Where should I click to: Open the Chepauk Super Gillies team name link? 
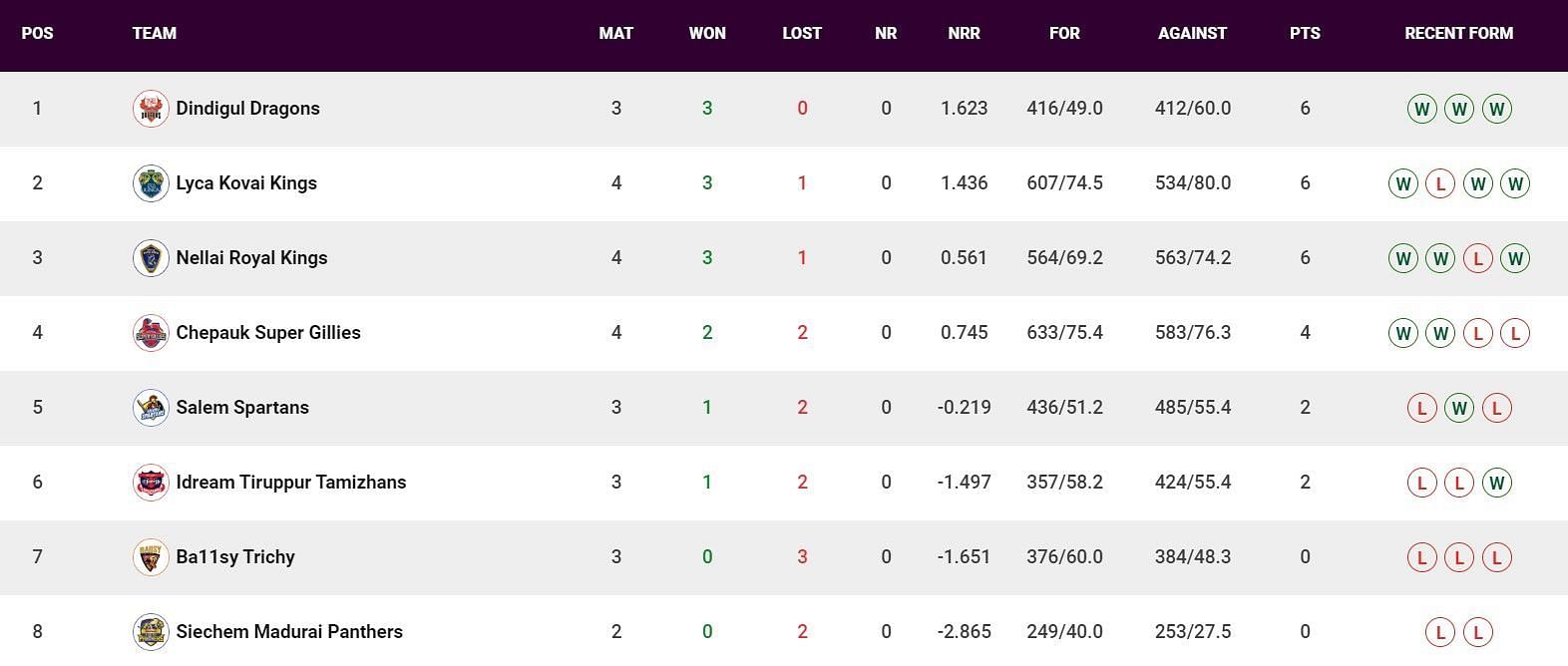coord(268,333)
